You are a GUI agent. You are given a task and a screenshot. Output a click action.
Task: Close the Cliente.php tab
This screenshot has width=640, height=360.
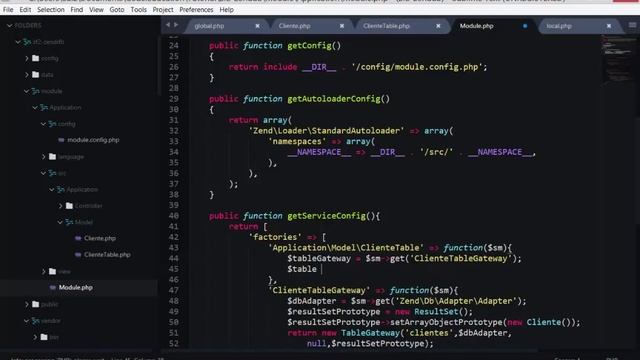pos(342,26)
